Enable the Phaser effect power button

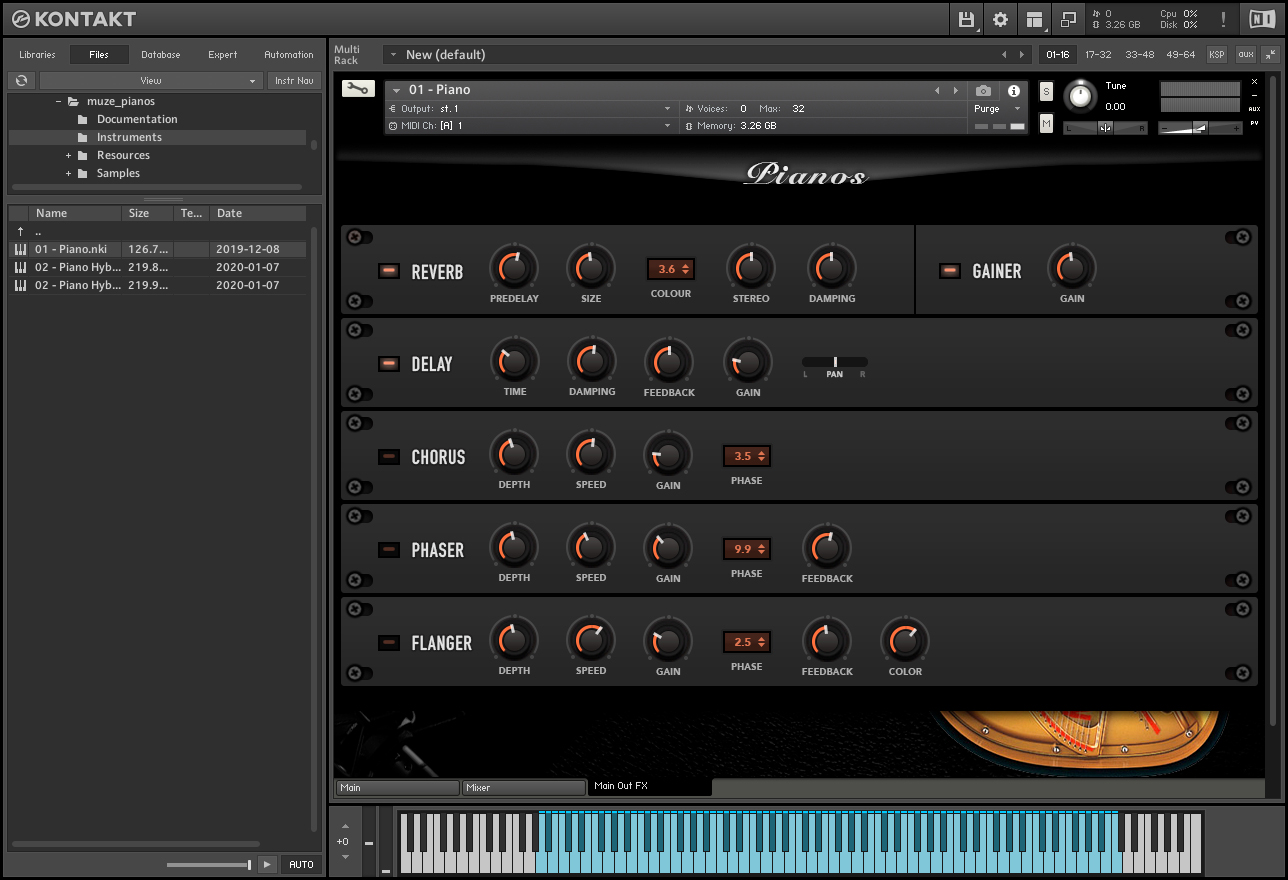point(389,550)
